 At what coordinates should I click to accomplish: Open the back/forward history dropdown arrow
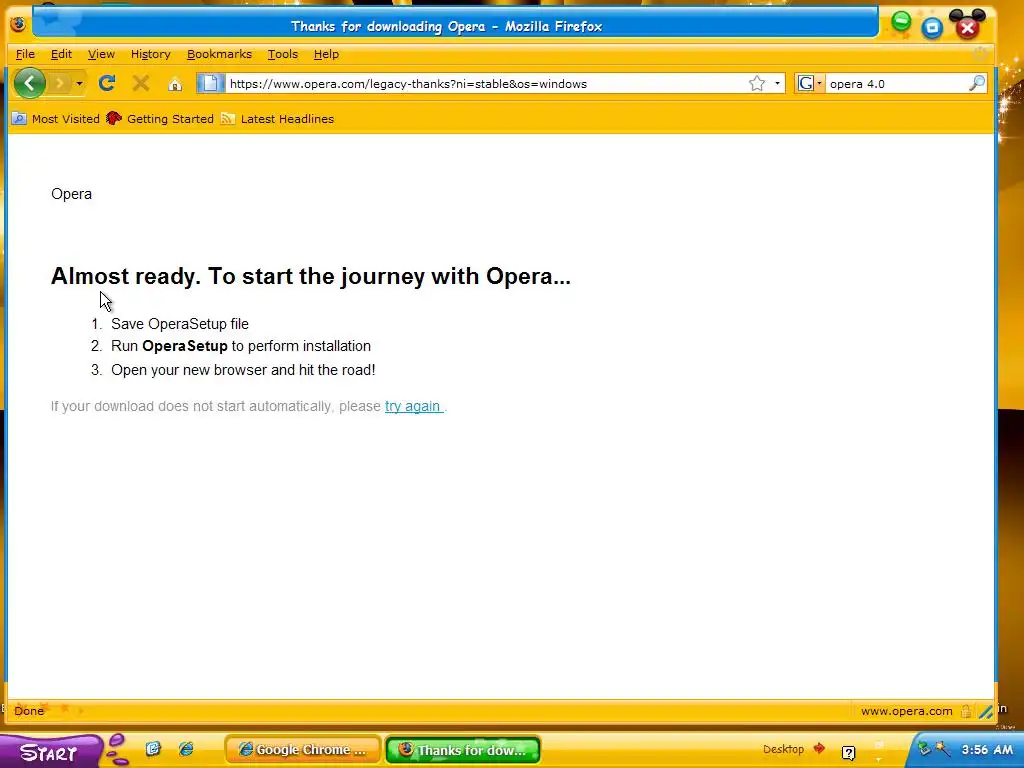[x=79, y=84]
